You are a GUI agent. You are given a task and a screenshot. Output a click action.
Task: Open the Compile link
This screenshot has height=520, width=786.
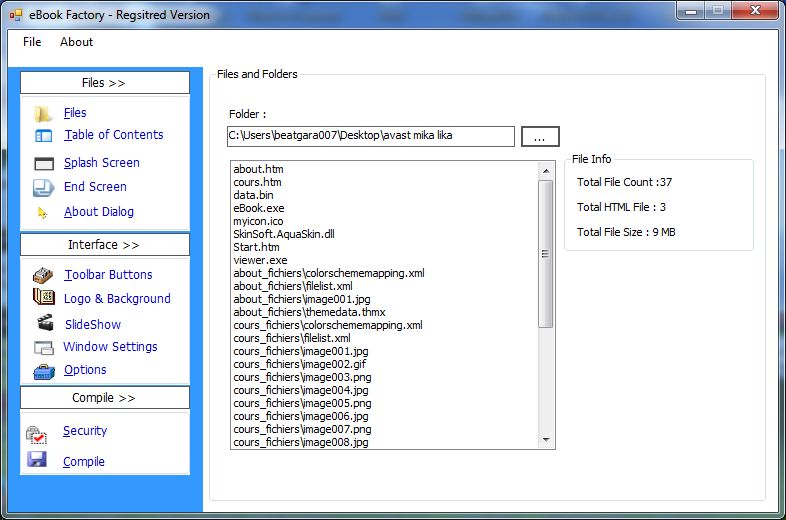(84, 462)
